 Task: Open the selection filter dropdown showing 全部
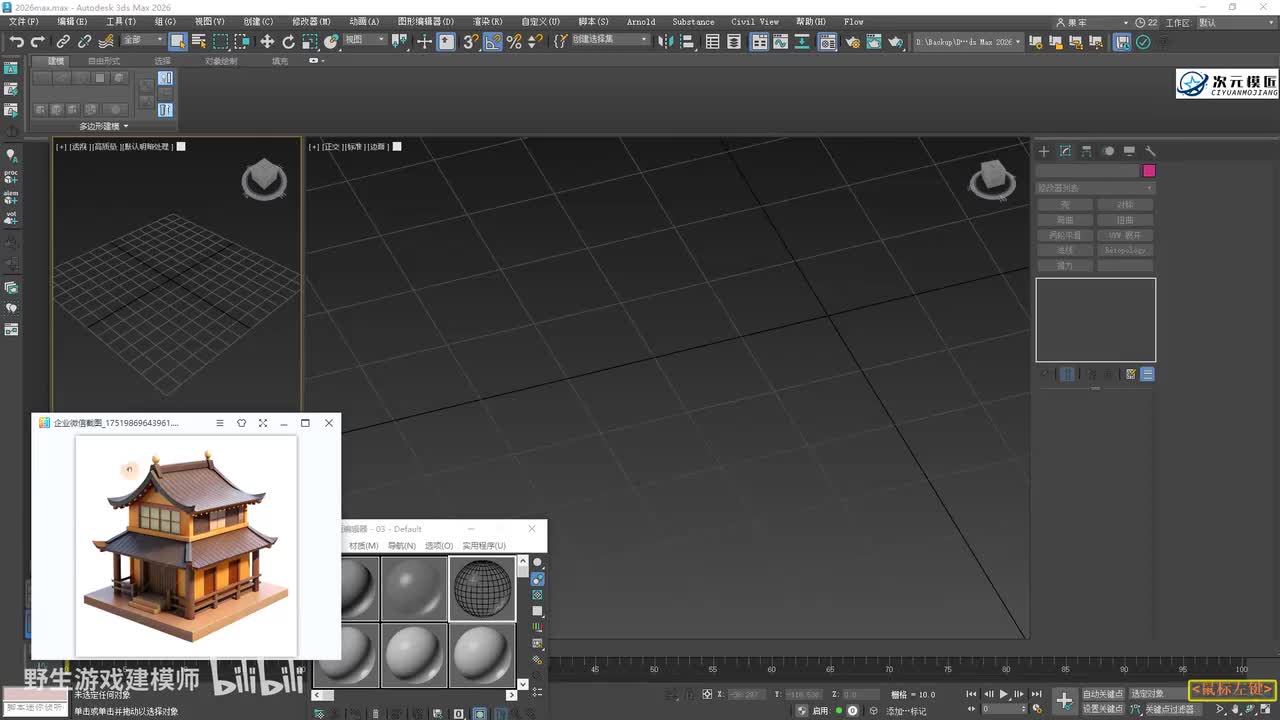coord(143,40)
